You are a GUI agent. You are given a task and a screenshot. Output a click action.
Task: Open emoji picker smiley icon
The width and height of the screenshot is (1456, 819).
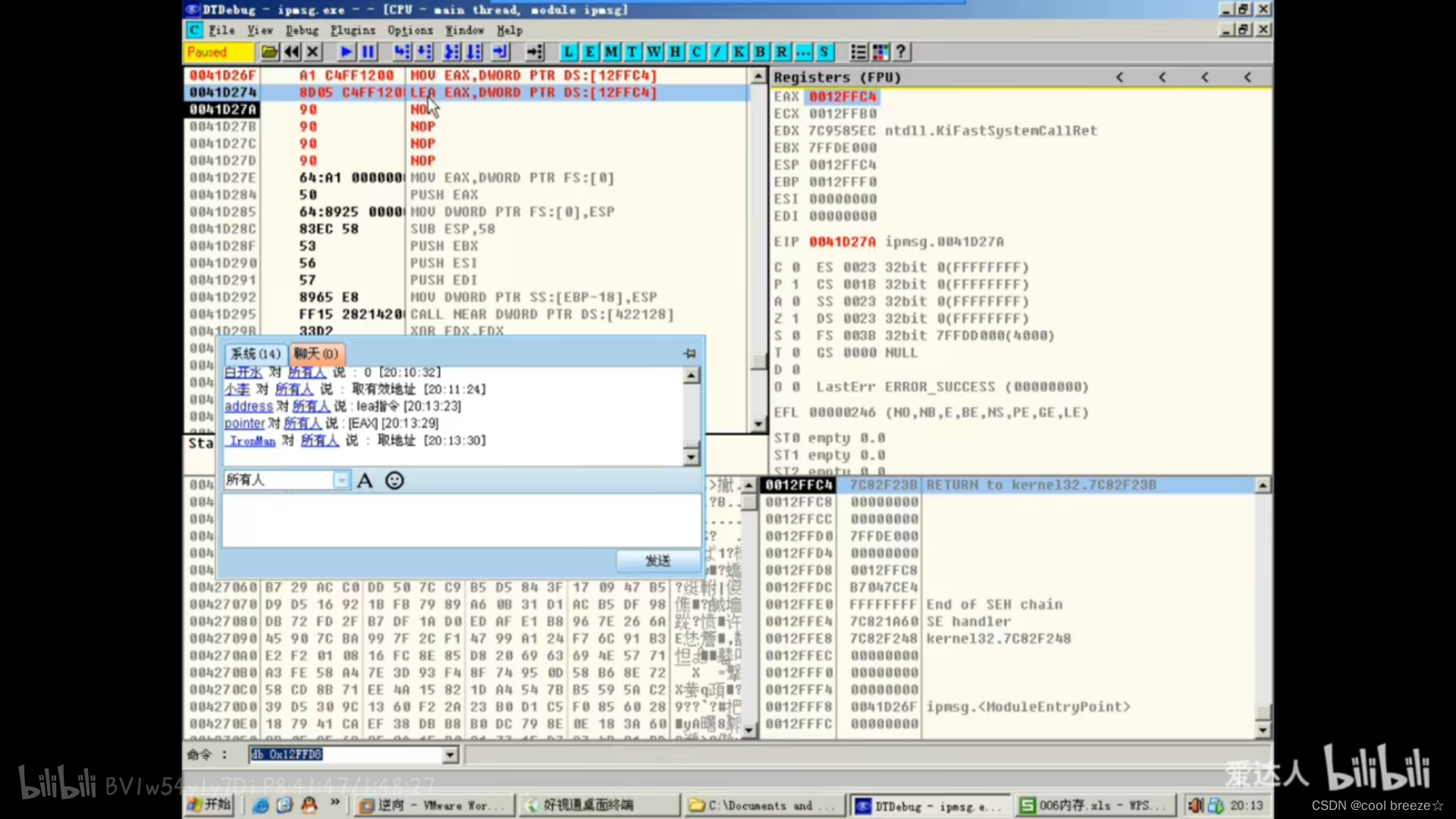394,480
